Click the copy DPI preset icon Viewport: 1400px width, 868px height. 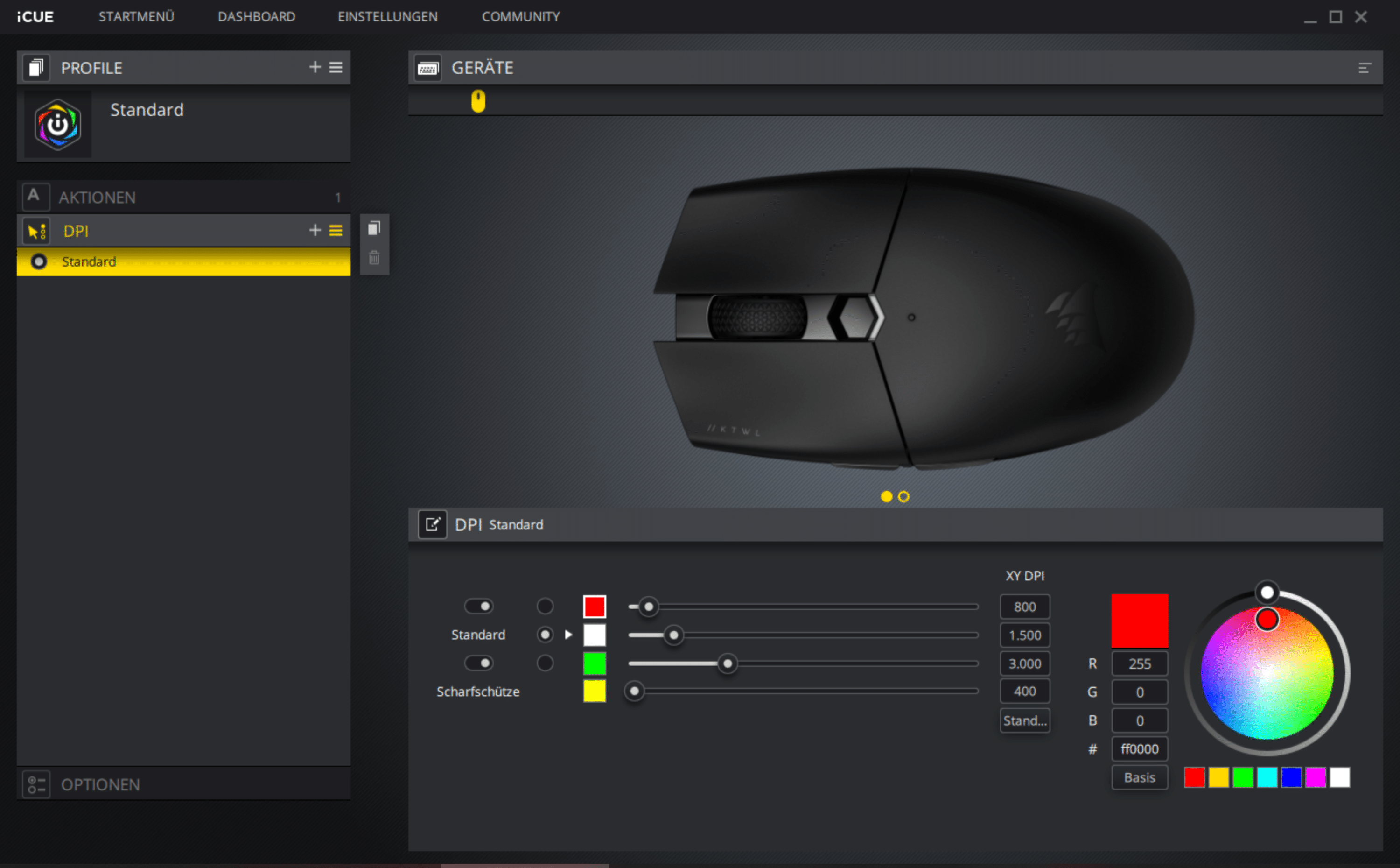pyautogui.click(x=374, y=228)
